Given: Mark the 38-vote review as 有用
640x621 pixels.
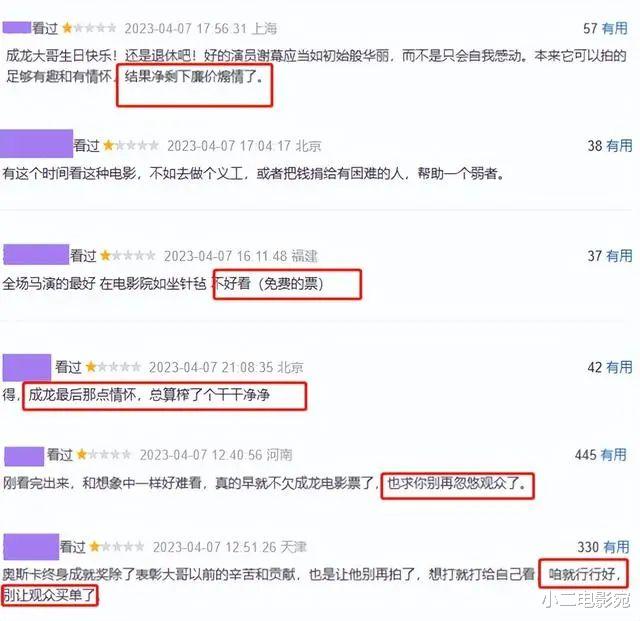Looking at the screenshot, I should pos(619,145).
